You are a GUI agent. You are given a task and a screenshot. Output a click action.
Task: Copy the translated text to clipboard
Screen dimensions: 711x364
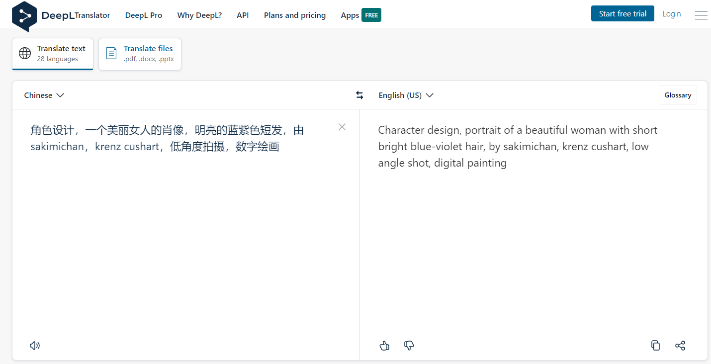pyautogui.click(x=655, y=345)
